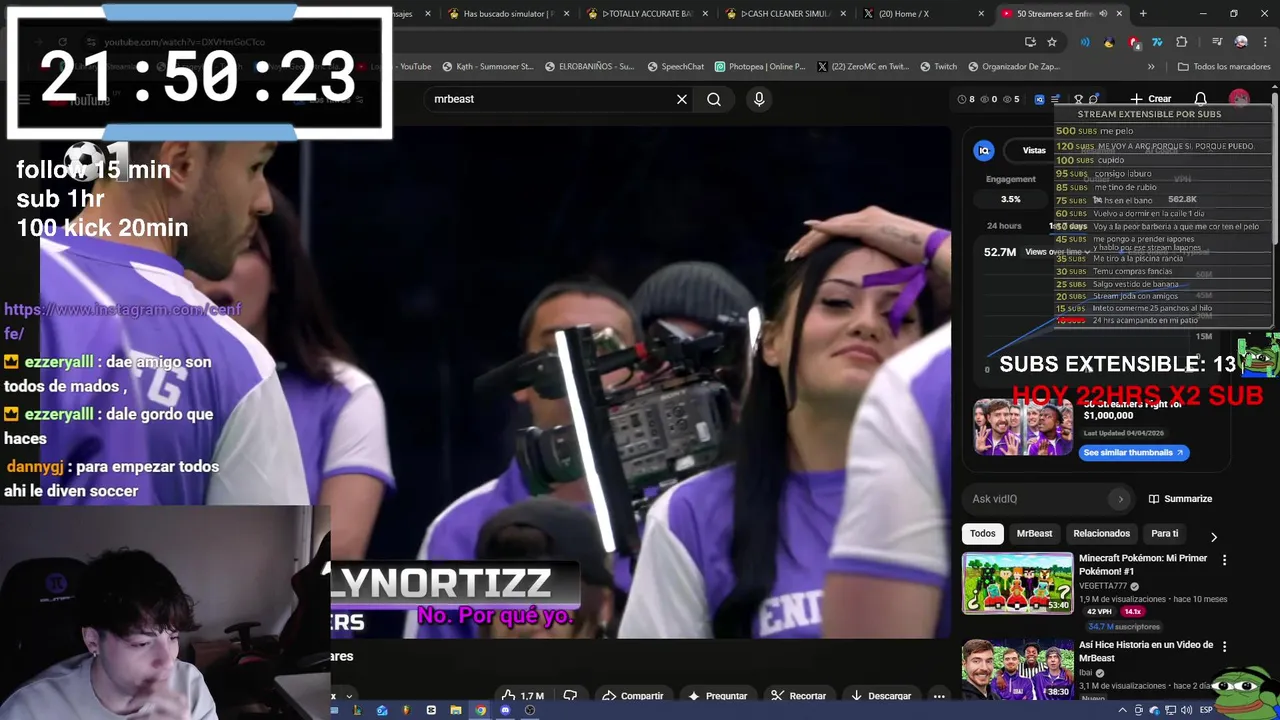Select the MrBeast filter chip
The width and height of the screenshot is (1280, 720).
[1034, 533]
